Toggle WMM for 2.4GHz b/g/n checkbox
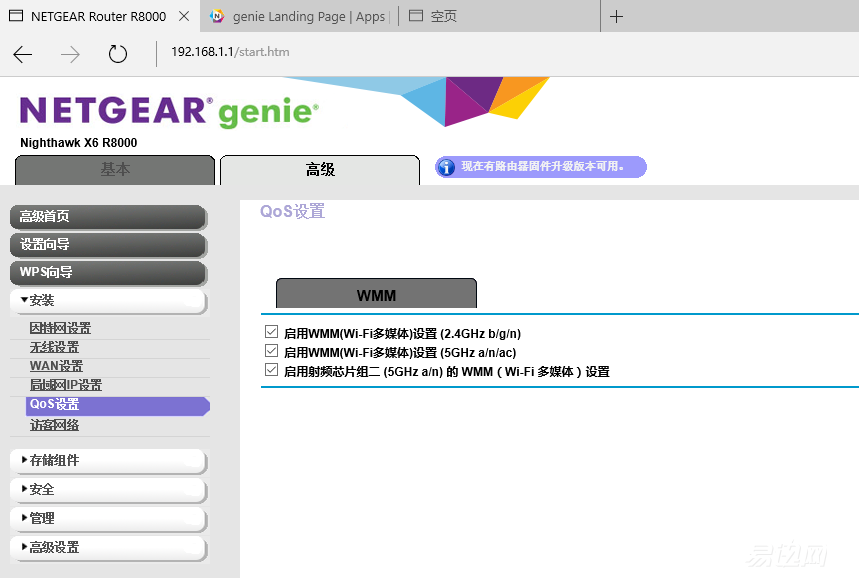 [x=271, y=332]
